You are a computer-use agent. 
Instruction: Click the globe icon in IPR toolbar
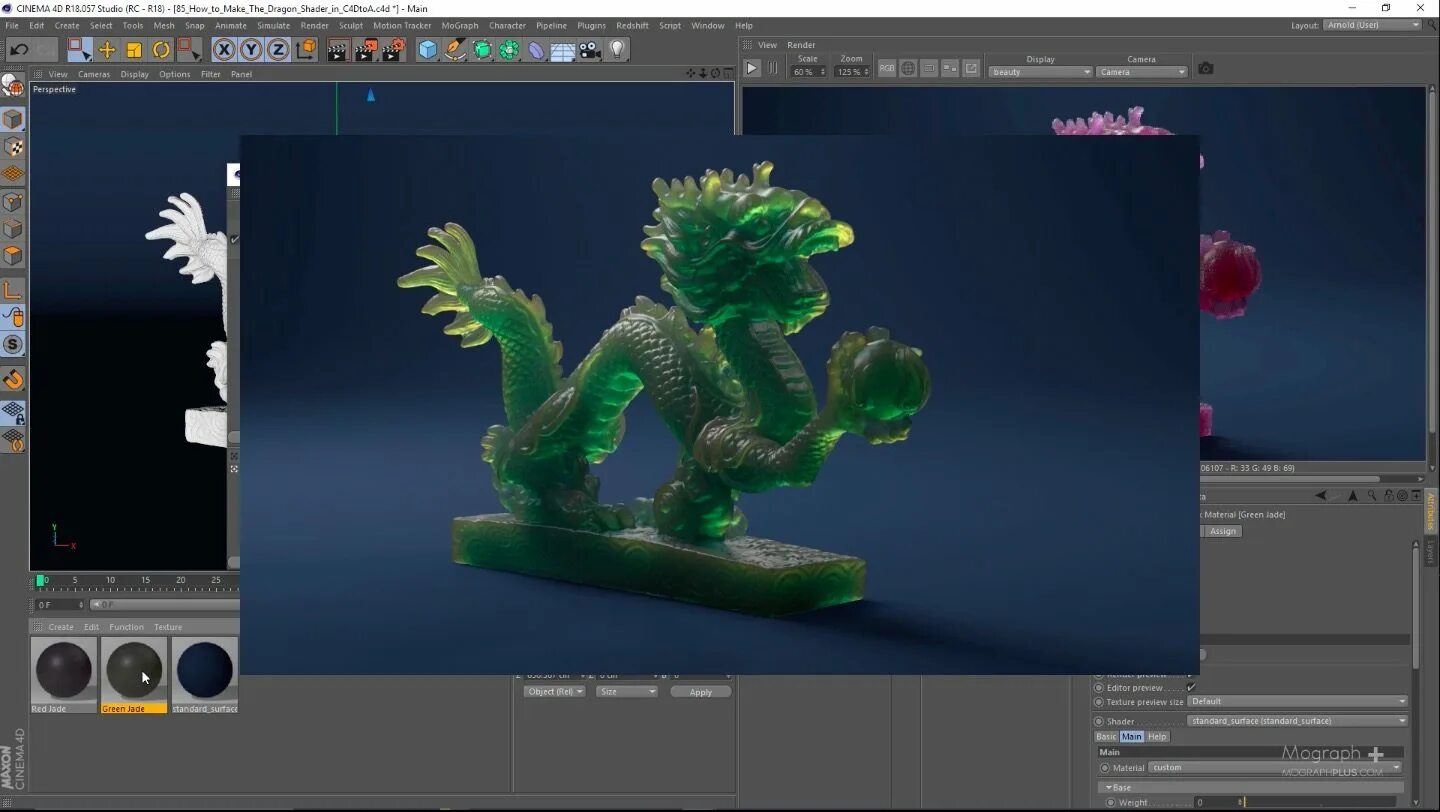pos(908,68)
